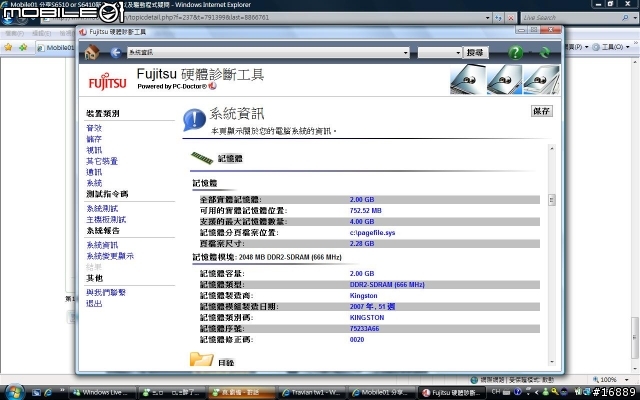640x400 pixels.
Task: Click IE favorites star icon
Action: click(x=8, y=47)
